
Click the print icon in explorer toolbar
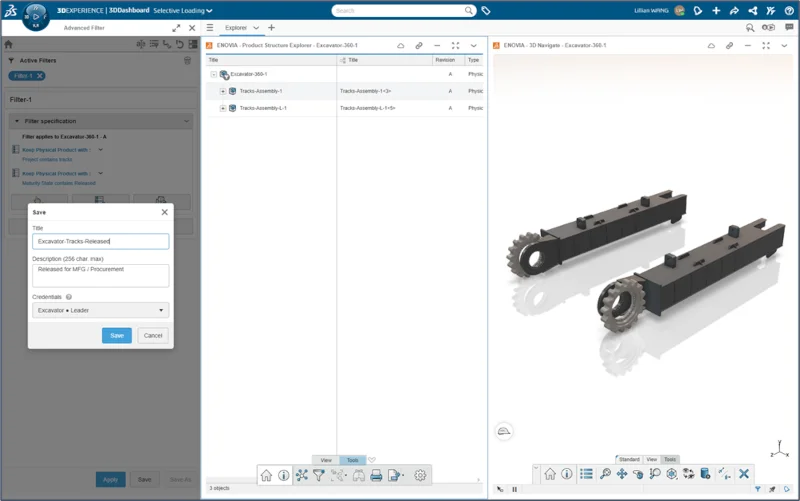[x=376, y=476]
